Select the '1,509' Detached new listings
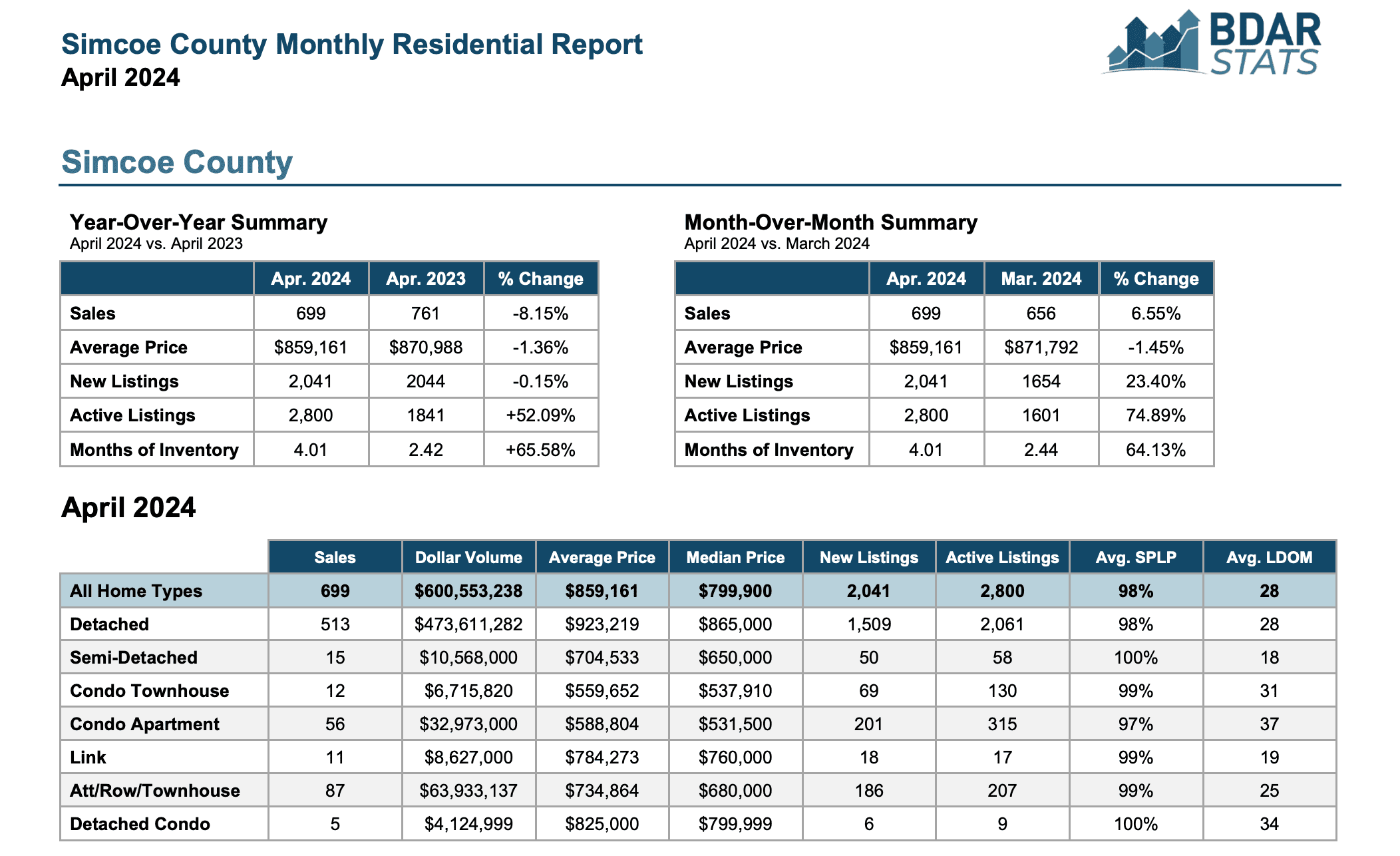1400x856 pixels. 869,624
